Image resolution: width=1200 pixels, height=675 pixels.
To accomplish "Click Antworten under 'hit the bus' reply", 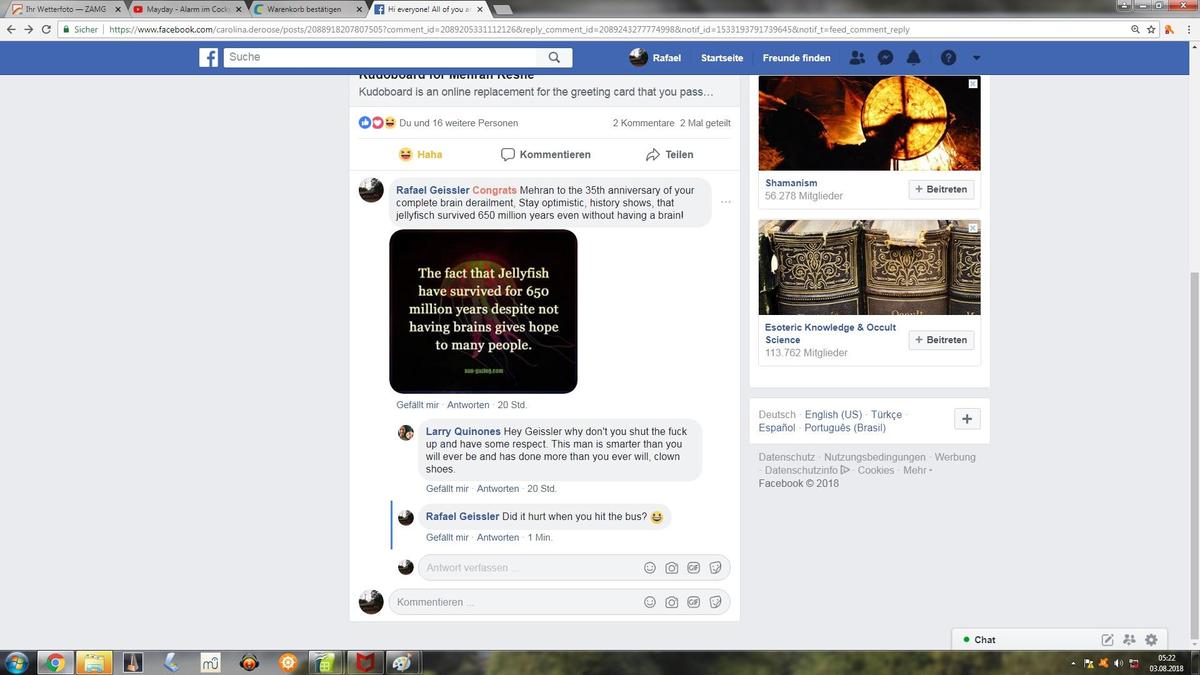I will (x=498, y=537).
